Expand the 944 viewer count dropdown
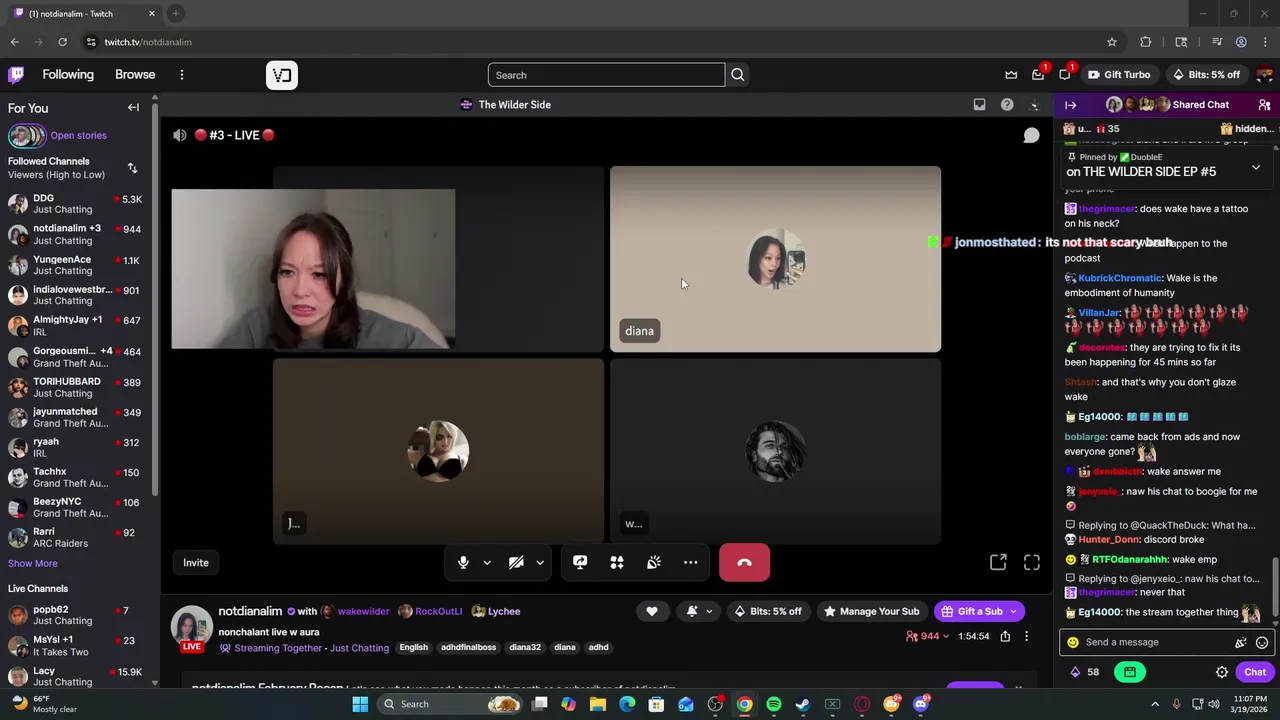 click(x=927, y=636)
